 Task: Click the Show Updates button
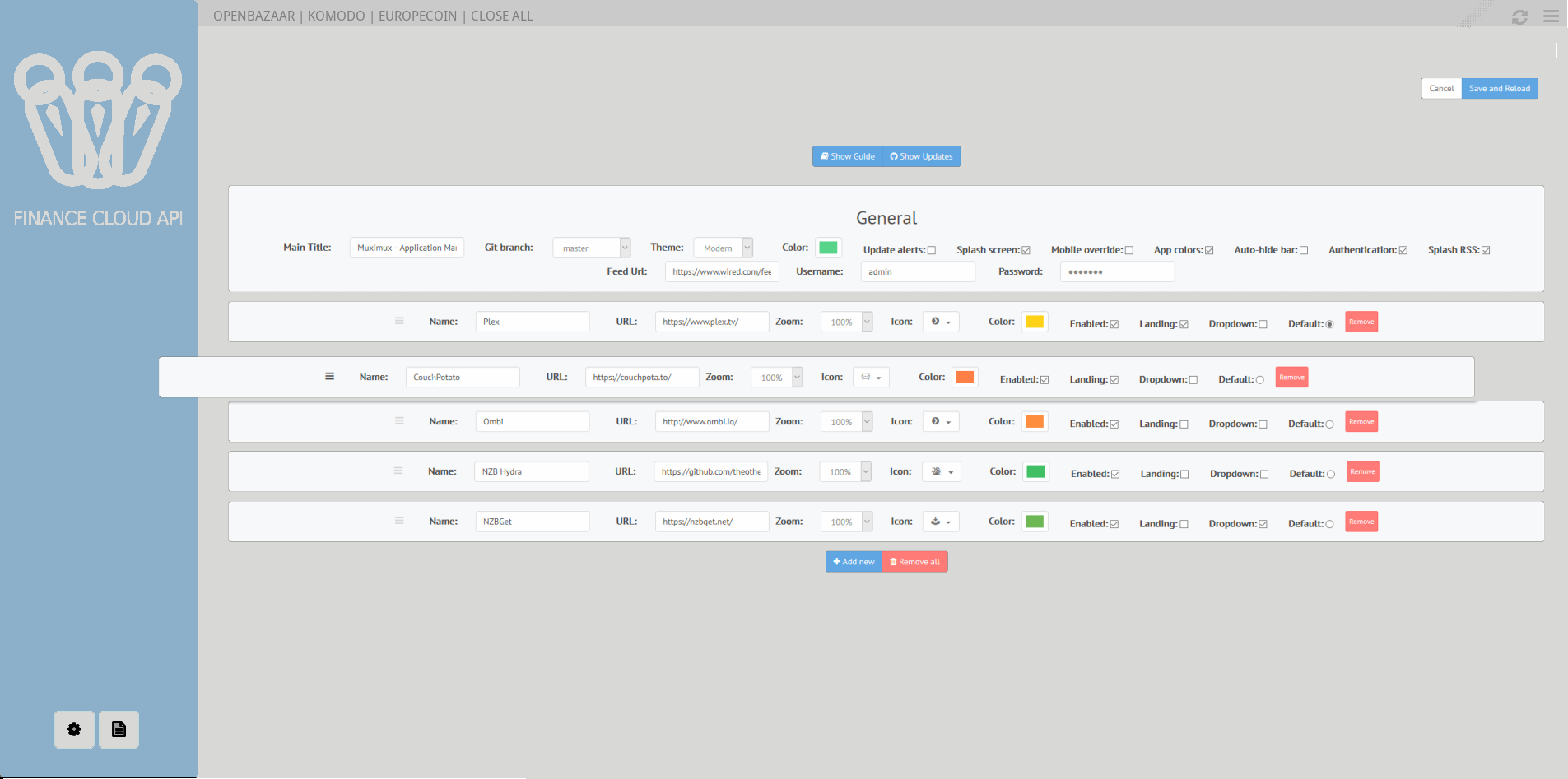(x=922, y=156)
